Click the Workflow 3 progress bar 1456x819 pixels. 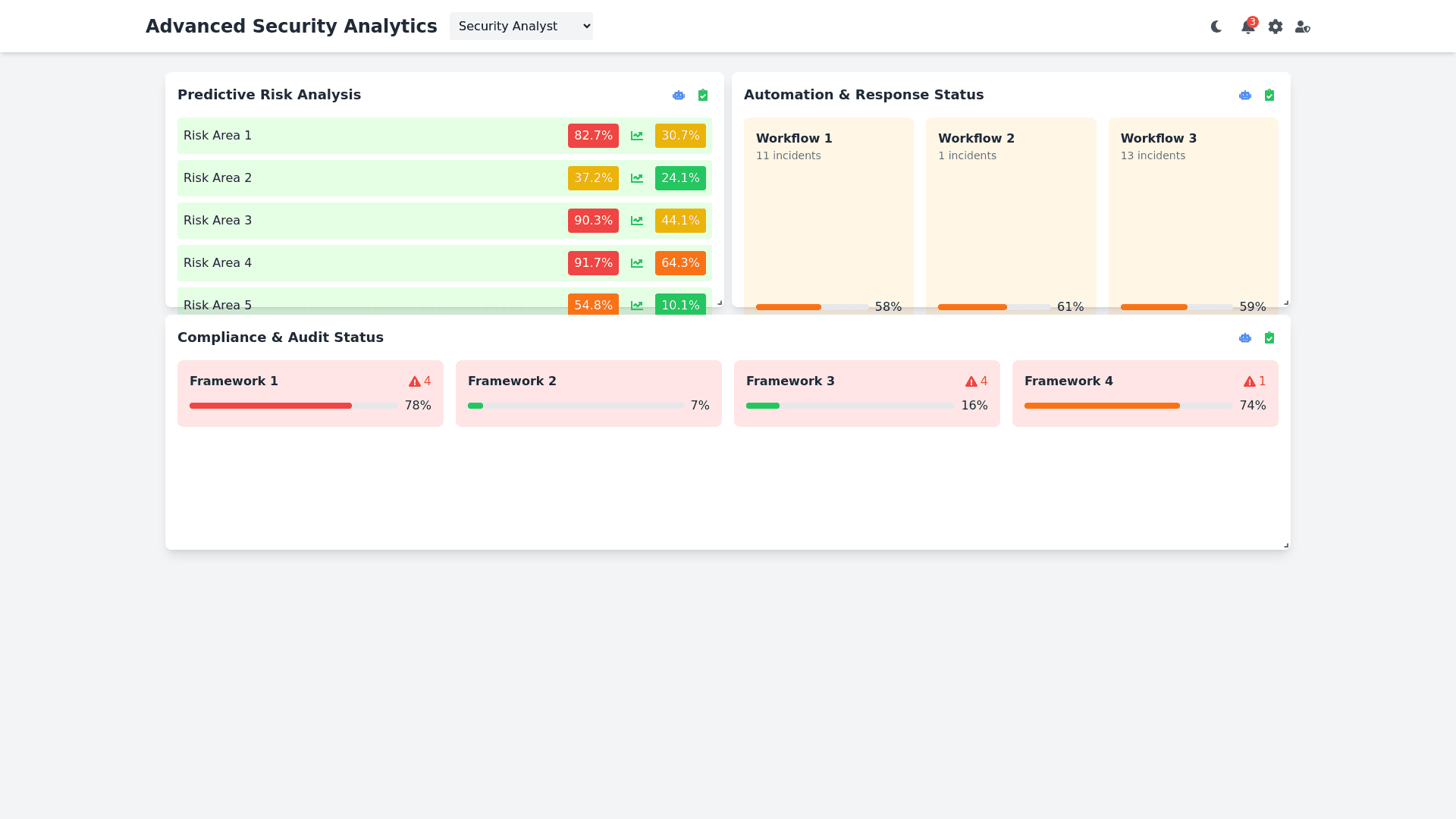(x=1176, y=307)
